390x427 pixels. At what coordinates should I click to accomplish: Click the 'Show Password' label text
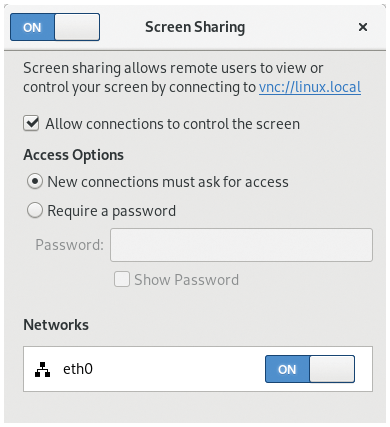click(187, 280)
